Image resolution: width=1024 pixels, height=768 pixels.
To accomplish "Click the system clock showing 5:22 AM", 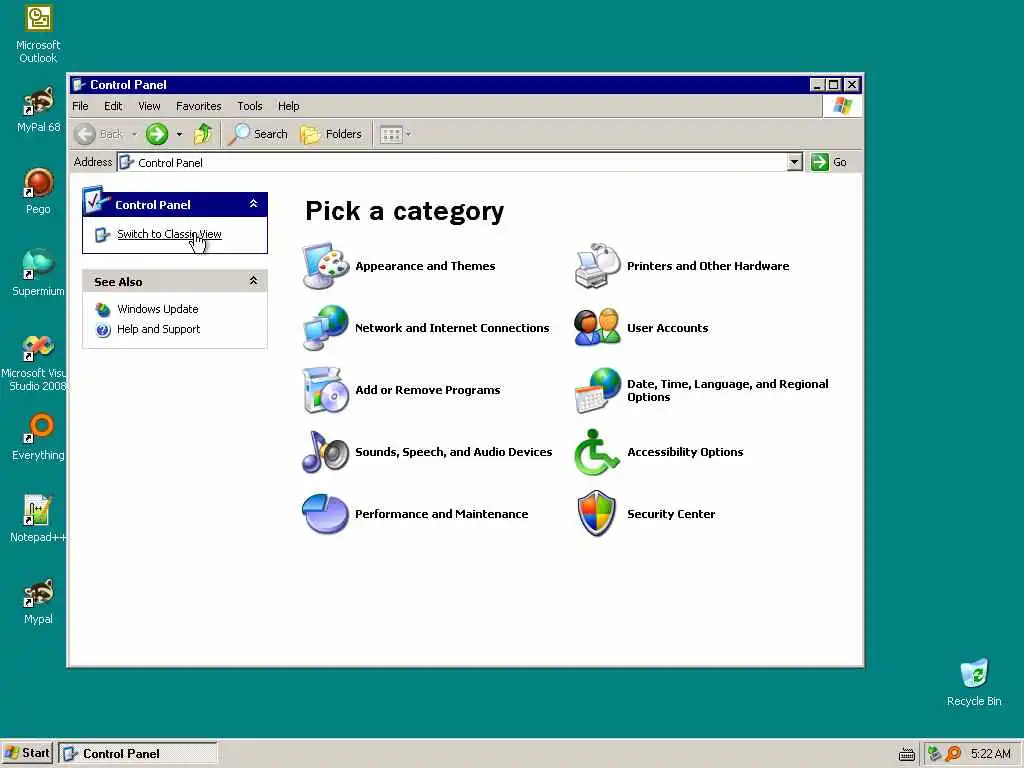I will coord(991,754).
